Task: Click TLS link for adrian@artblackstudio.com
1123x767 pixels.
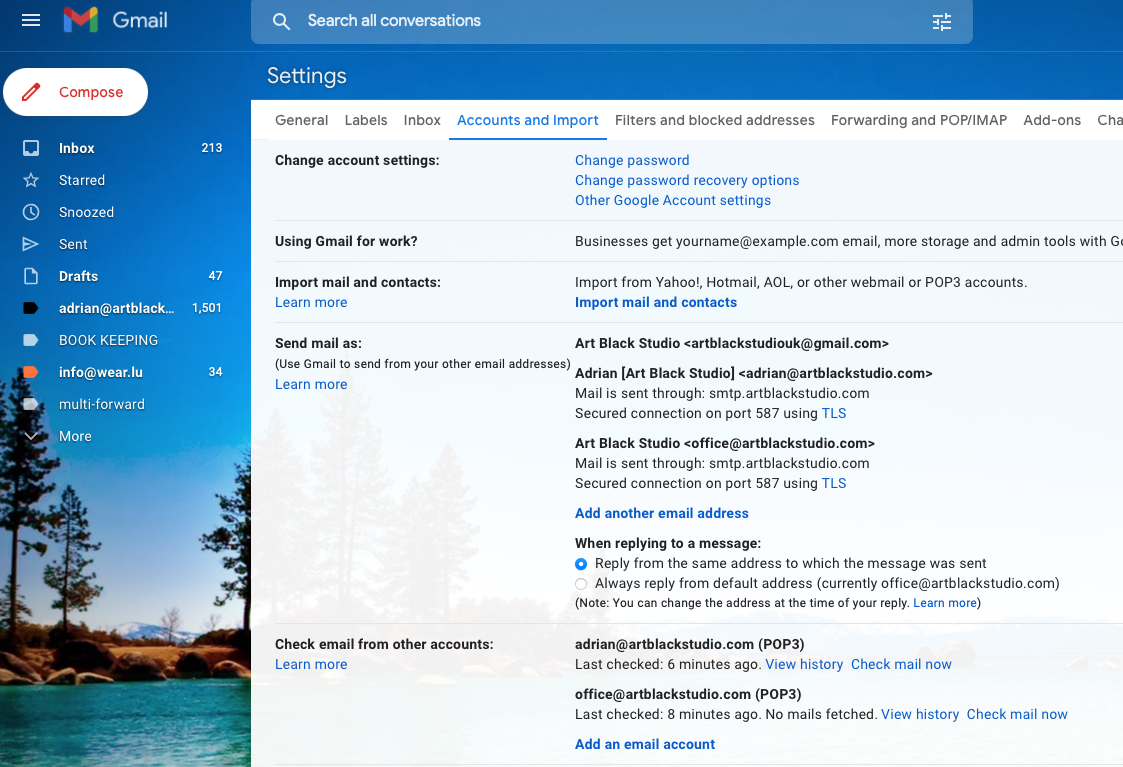Action: (834, 413)
